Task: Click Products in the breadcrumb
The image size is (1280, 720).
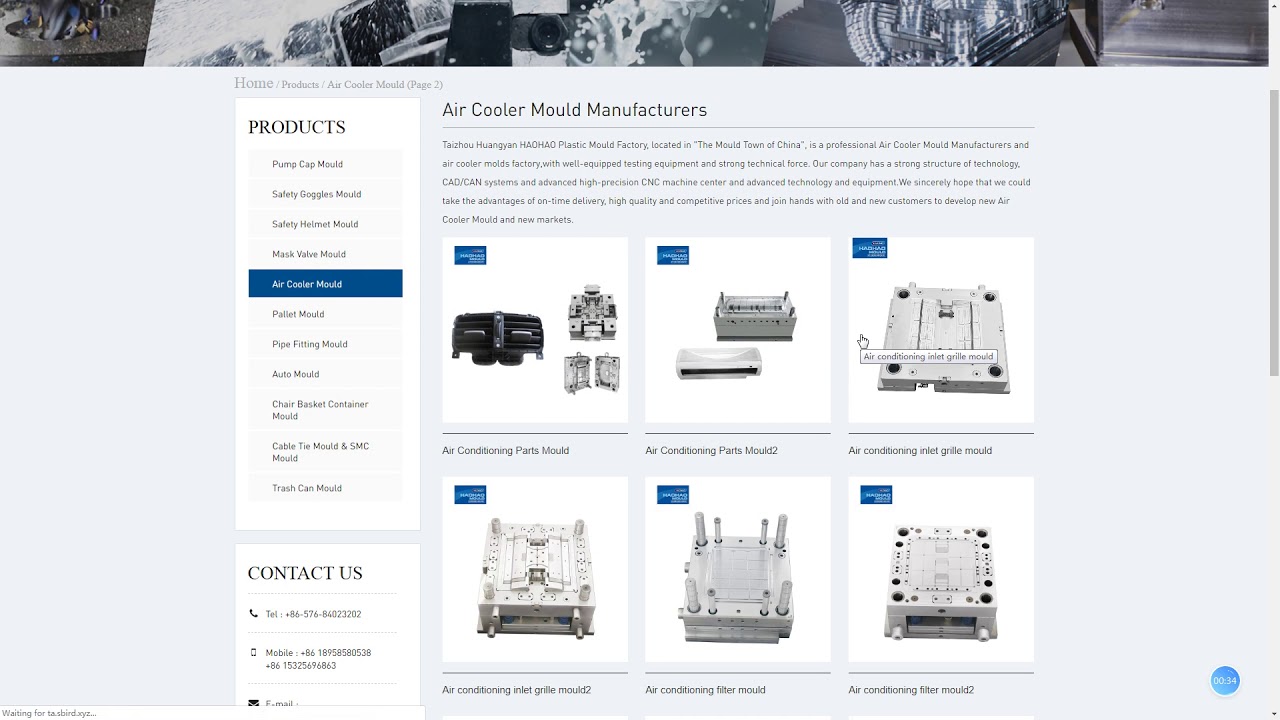Action: [x=300, y=85]
